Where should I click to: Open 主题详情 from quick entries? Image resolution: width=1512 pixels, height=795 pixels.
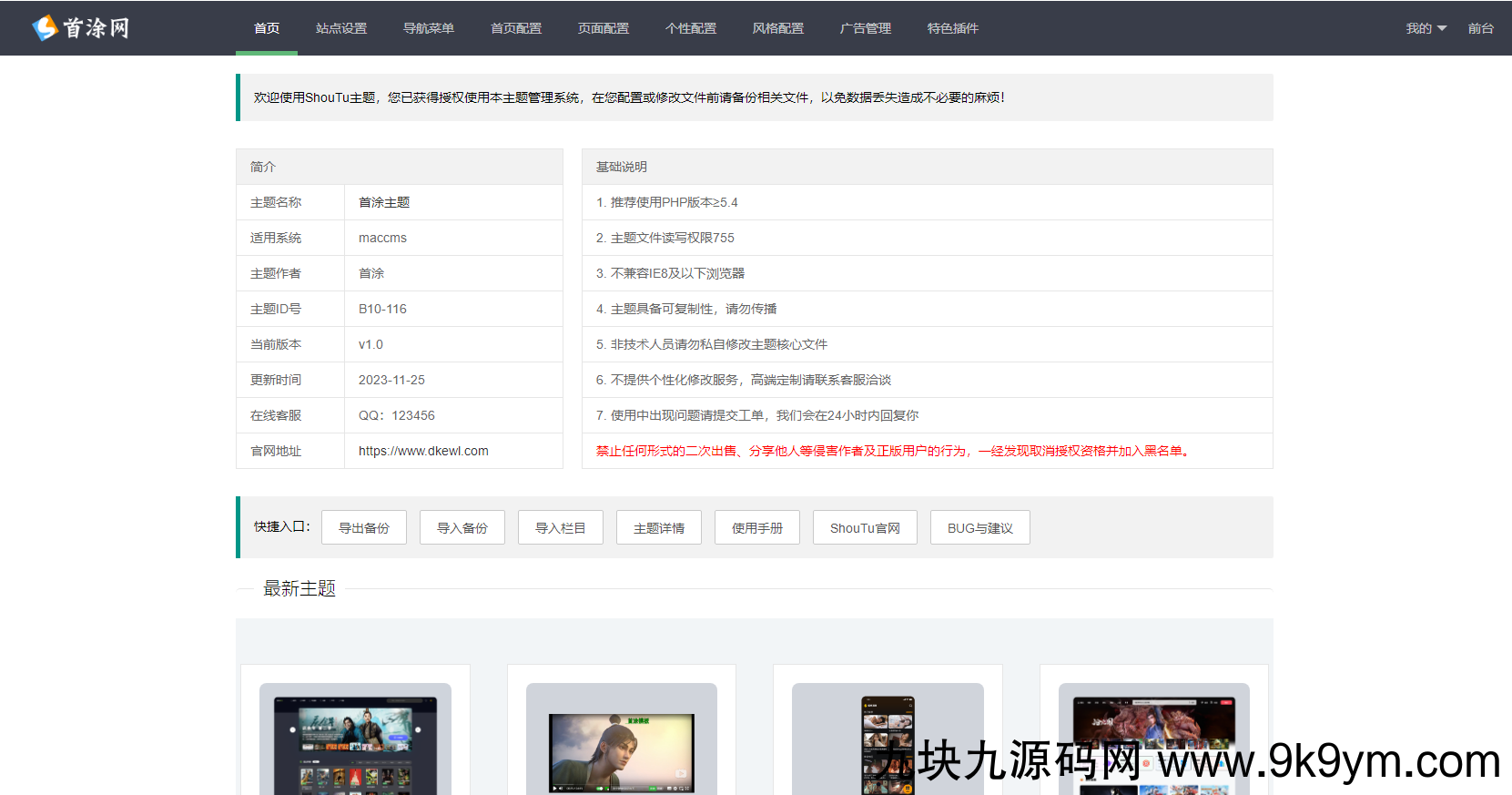(x=659, y=528)
